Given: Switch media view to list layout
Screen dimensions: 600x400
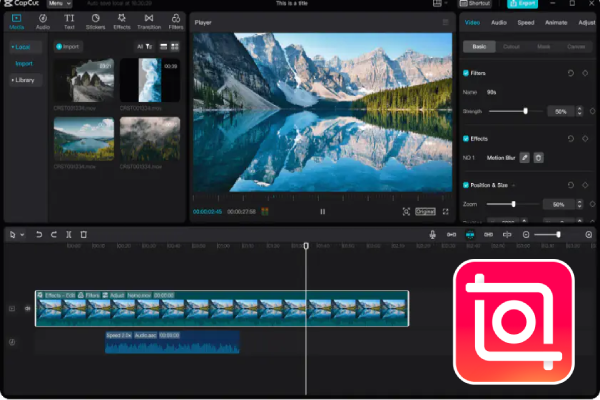Looking at the screenshot, I should pyautogui.click(x=163, y=47).
